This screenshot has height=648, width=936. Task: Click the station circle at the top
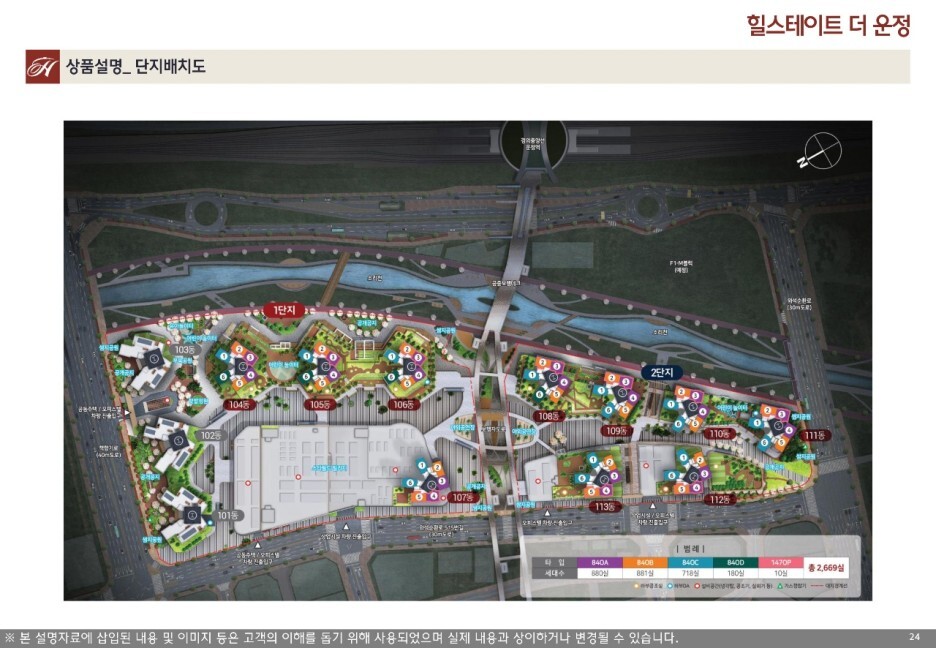click(x=532, y=145)
